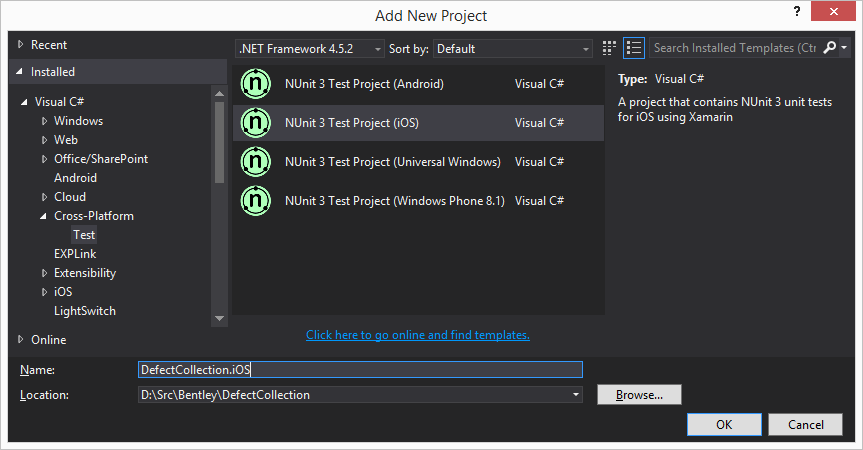Click the NUnit icon for iOS project
863x450 pixels.
(x=255, y=123)
